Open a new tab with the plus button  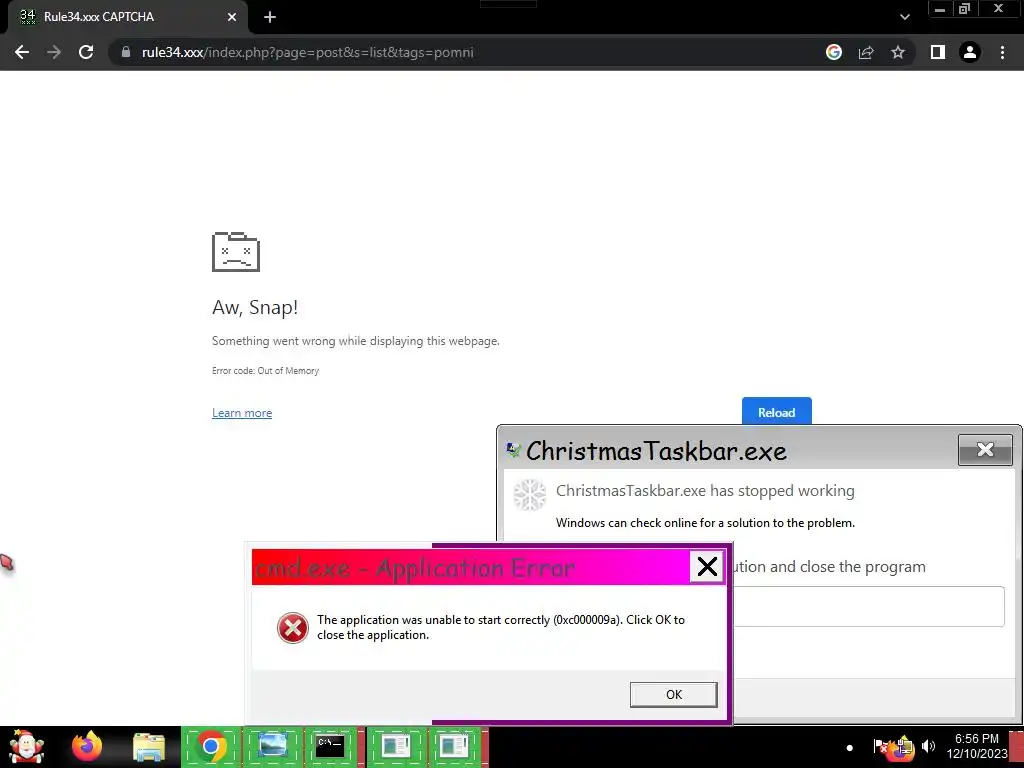[270, 17]
